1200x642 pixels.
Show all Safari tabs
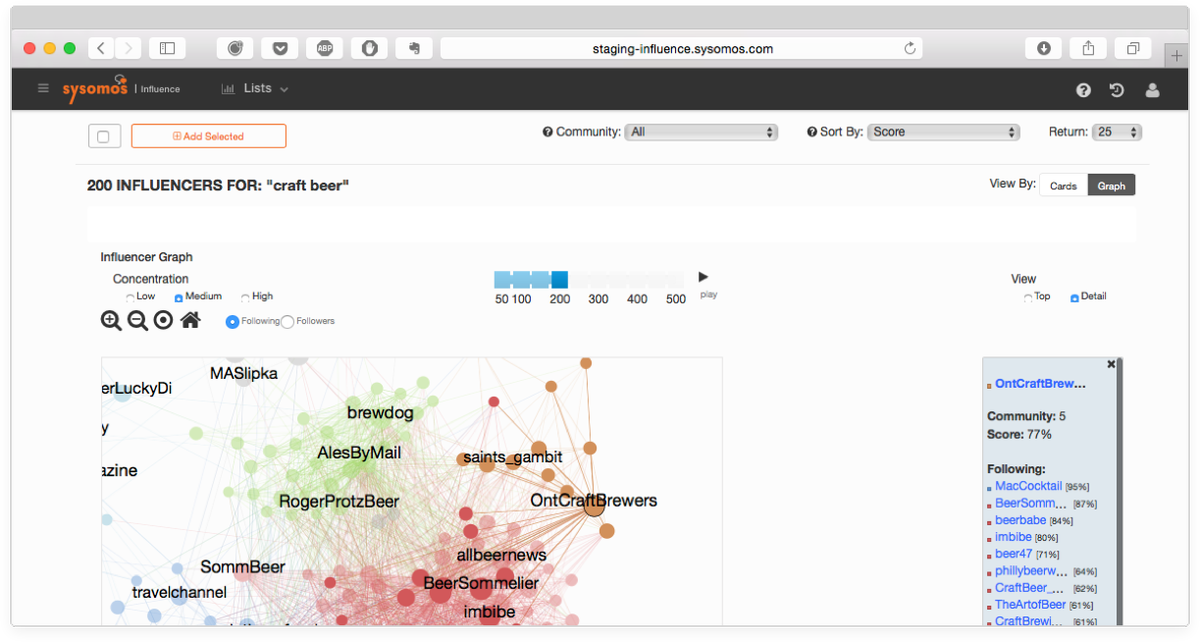(x=1133, y=48)
